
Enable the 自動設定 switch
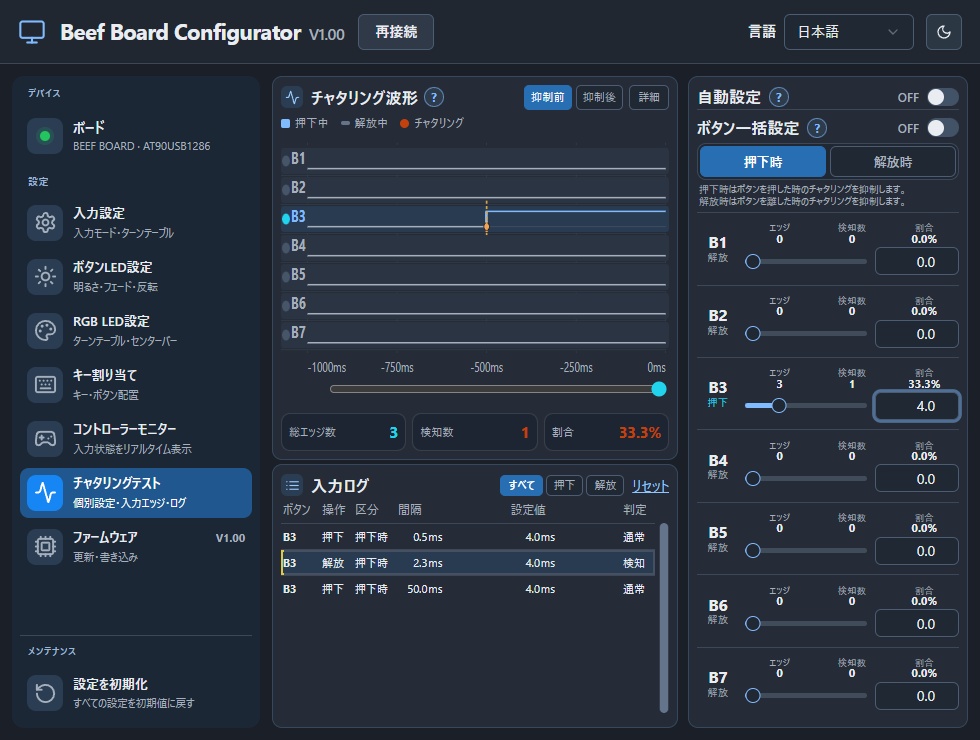[x=942, y=97]
